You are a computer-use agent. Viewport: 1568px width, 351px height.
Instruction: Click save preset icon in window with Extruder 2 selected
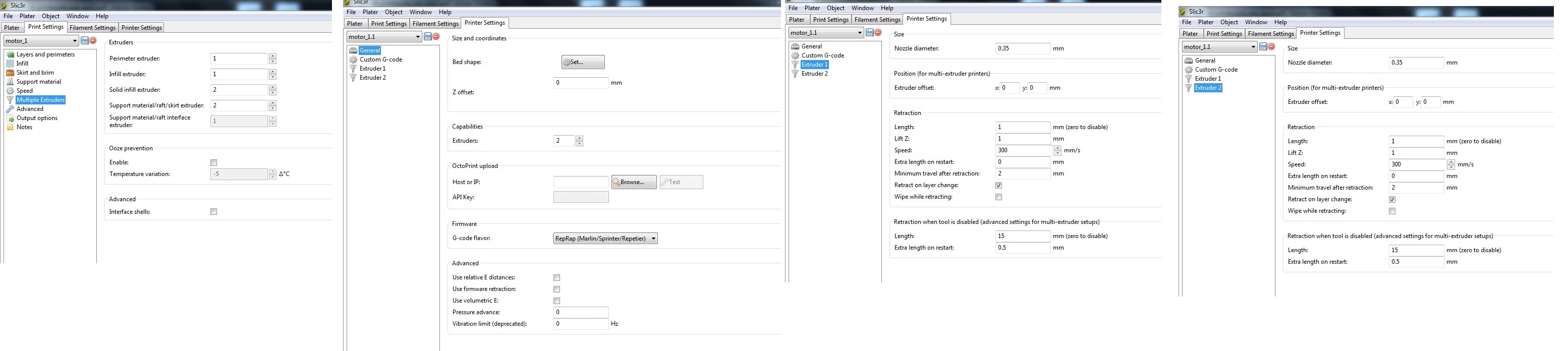[x=1263, y=46]
